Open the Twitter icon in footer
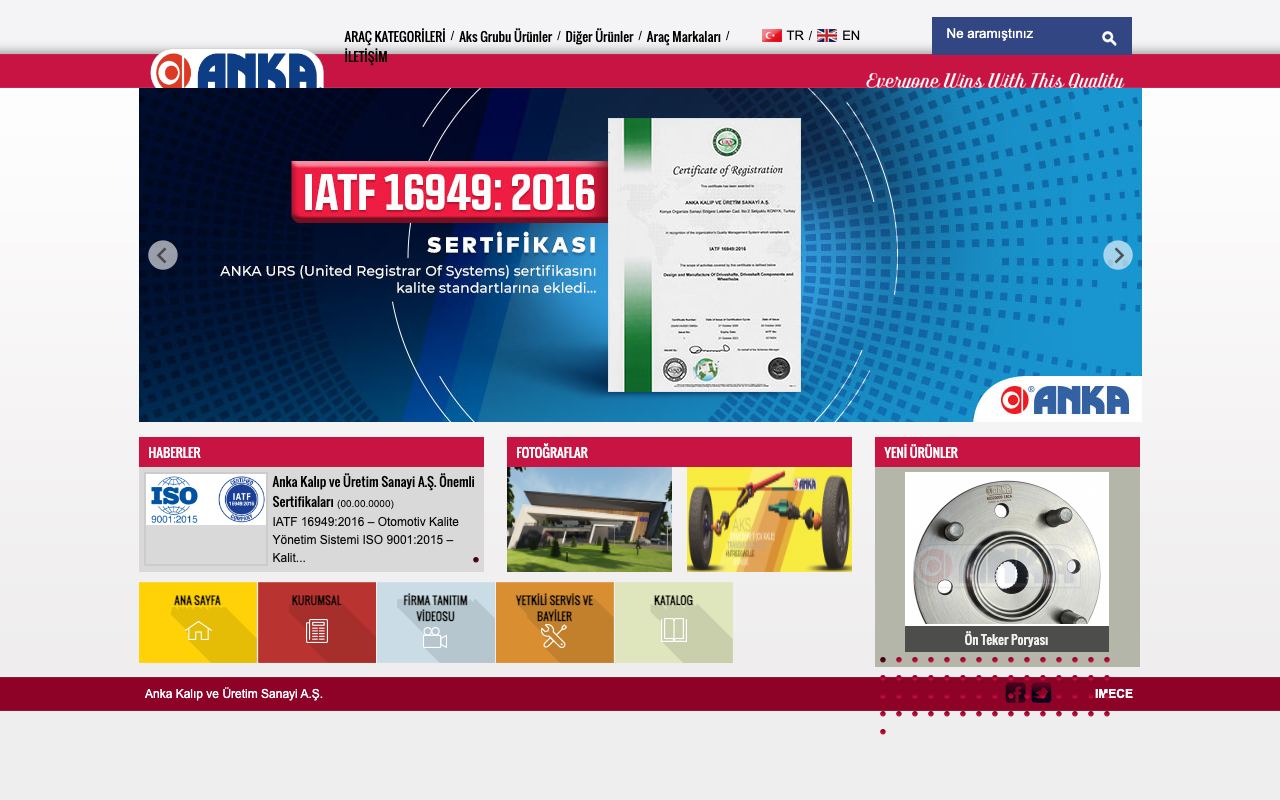The width and height of the screenshot is (1280, 800). click(1041, 693)
